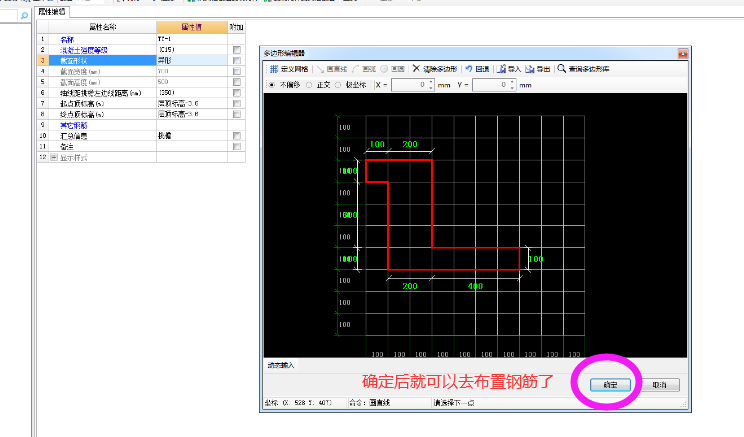Select the 画圆 circle drawing tool
The image size is (744, 437).
pos(392,69)
